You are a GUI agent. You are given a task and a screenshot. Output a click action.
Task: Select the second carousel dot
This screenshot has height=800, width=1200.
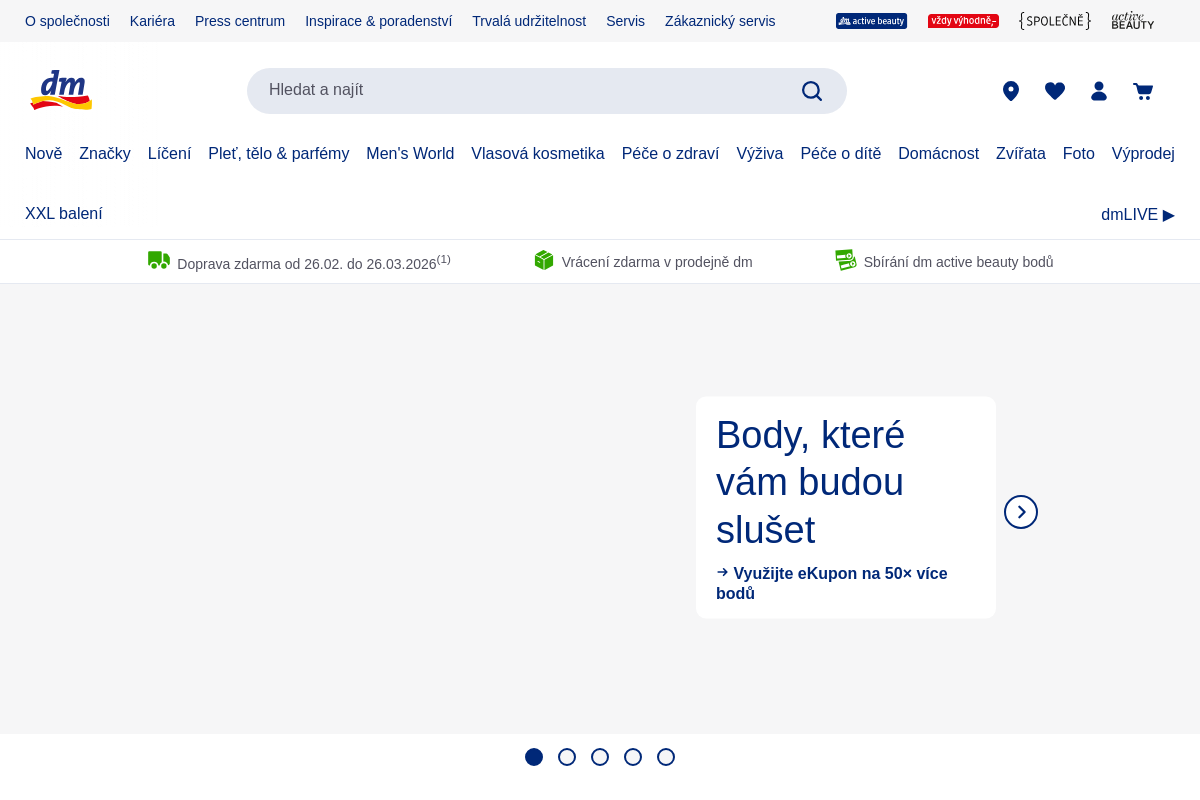click(x=567, y=757)
